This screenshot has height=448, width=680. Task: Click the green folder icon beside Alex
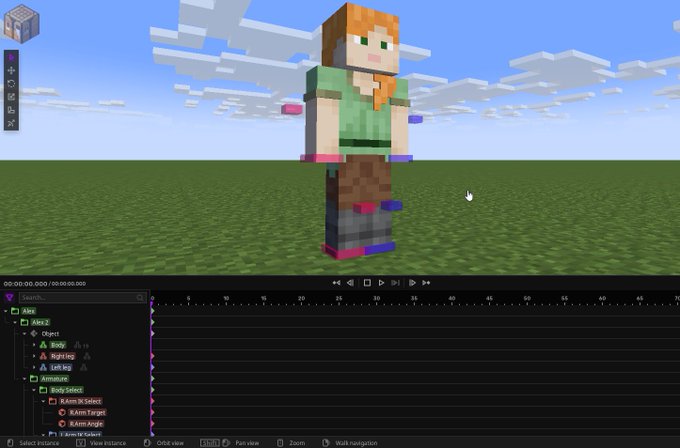[x=15, y=311]
